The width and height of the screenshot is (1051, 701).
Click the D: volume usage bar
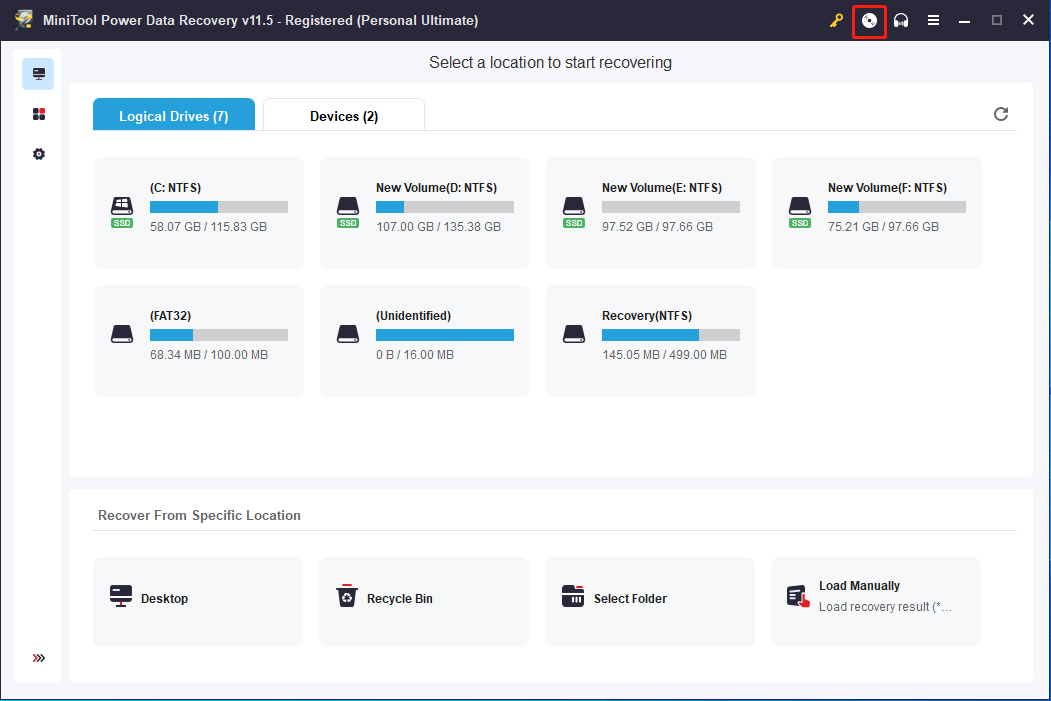[x=445, y=207]
